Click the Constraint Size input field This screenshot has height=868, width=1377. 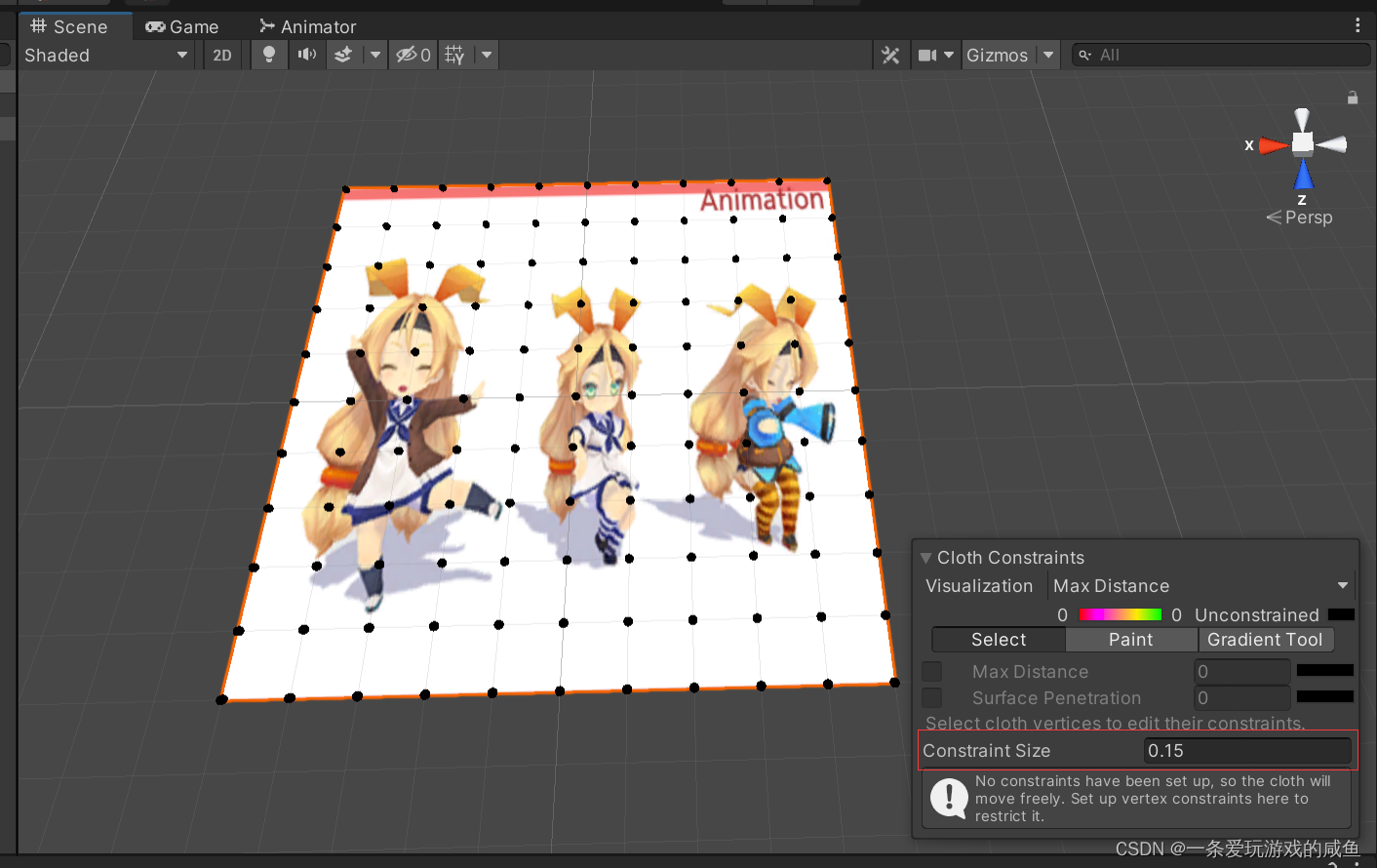(1247, 751)
